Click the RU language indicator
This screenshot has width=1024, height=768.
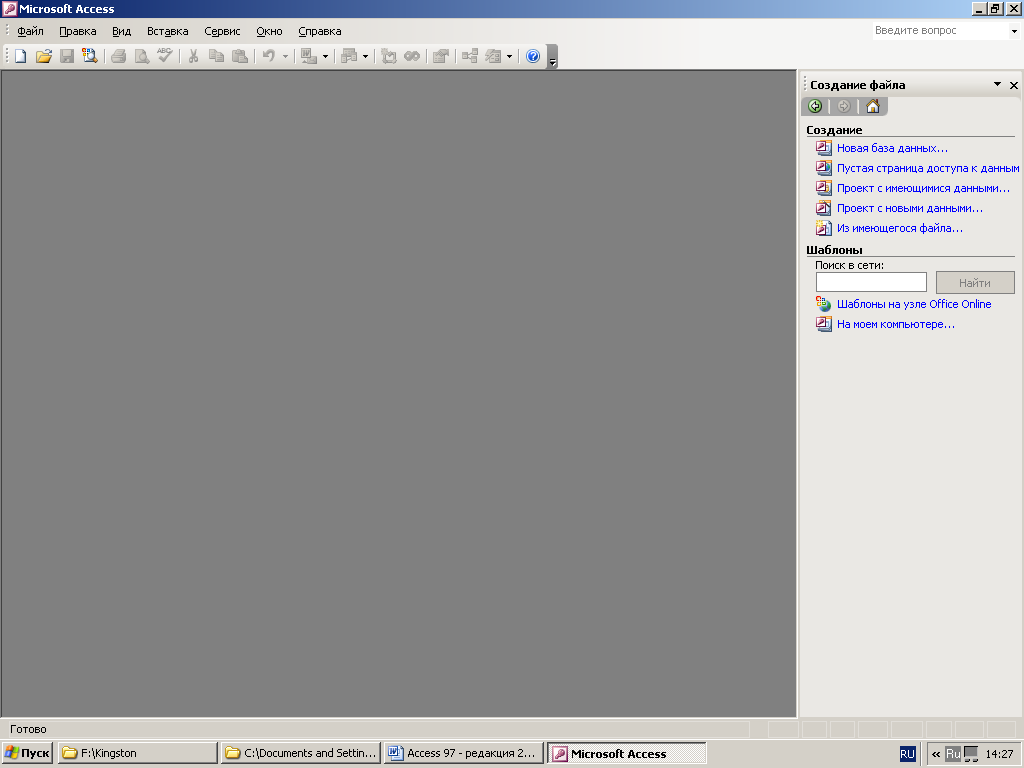(907, 754)
